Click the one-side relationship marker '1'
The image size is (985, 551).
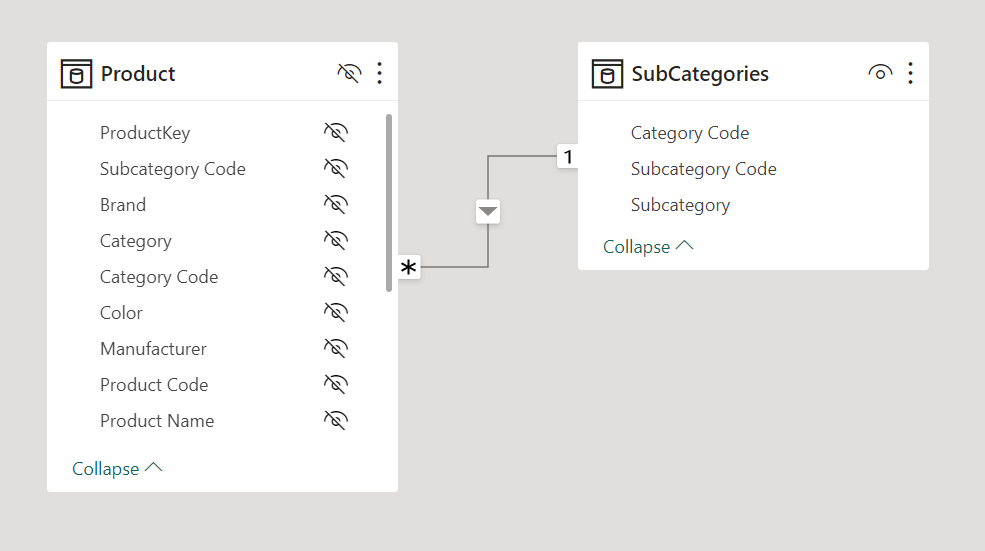tap(568, 157)
